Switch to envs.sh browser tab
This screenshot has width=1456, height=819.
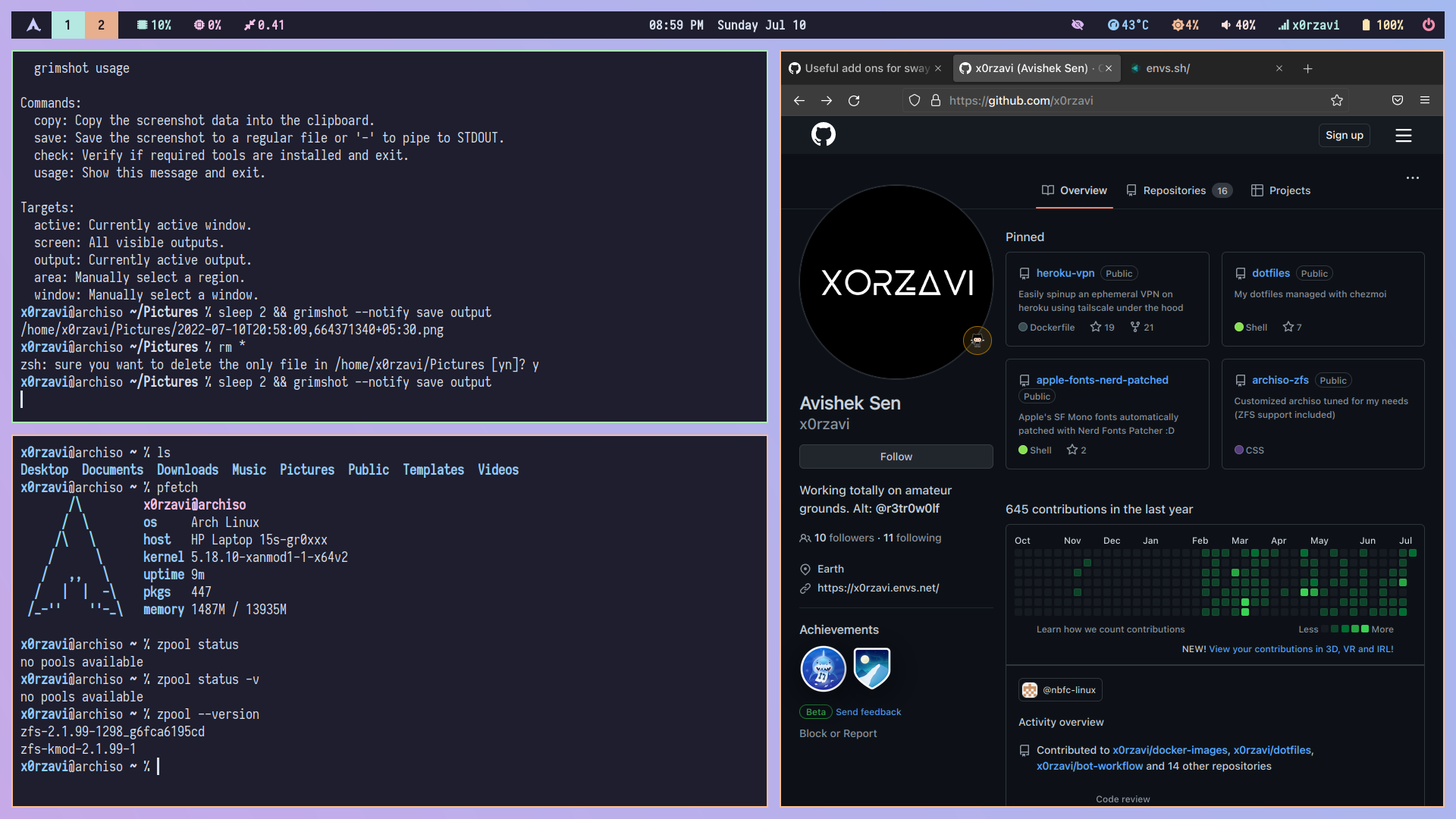[1168, 68]
